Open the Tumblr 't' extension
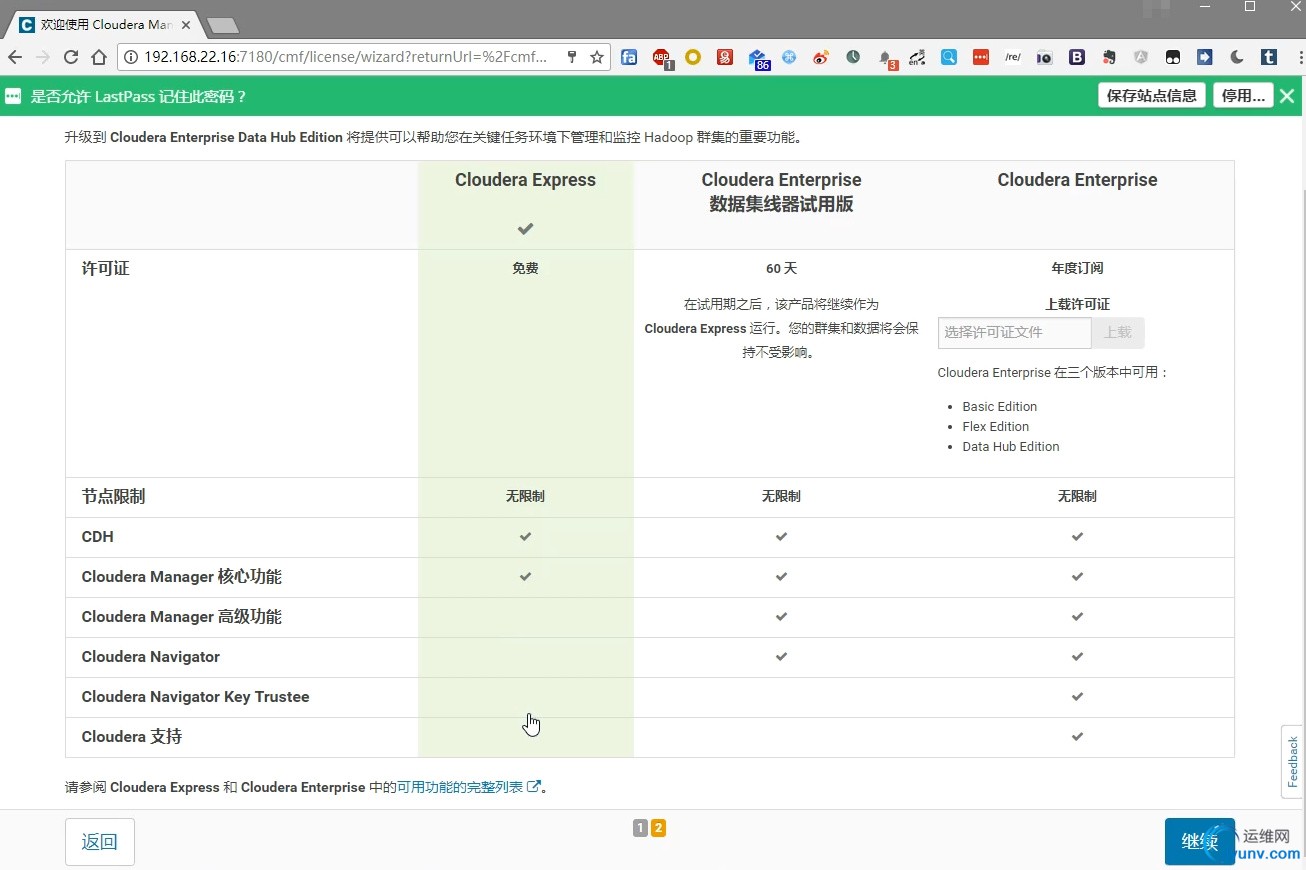 click(1268, 57)
